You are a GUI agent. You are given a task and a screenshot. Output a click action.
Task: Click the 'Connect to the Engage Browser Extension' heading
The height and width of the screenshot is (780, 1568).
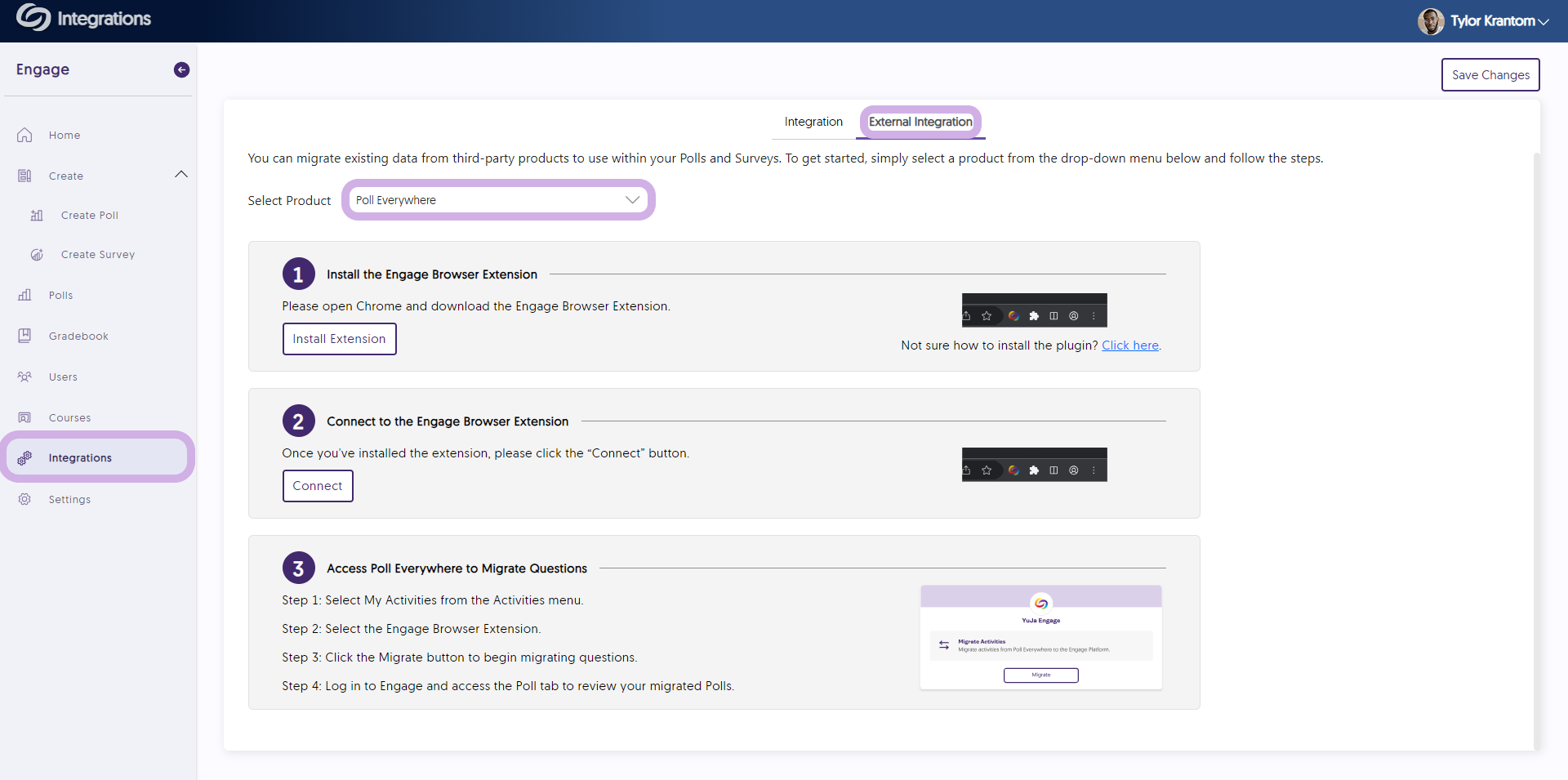(x=448, y=421)
